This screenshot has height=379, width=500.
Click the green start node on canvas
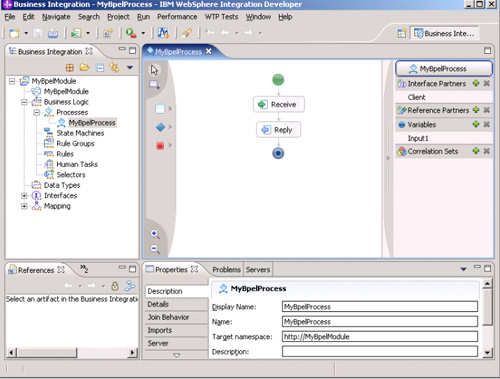(278, 80)
